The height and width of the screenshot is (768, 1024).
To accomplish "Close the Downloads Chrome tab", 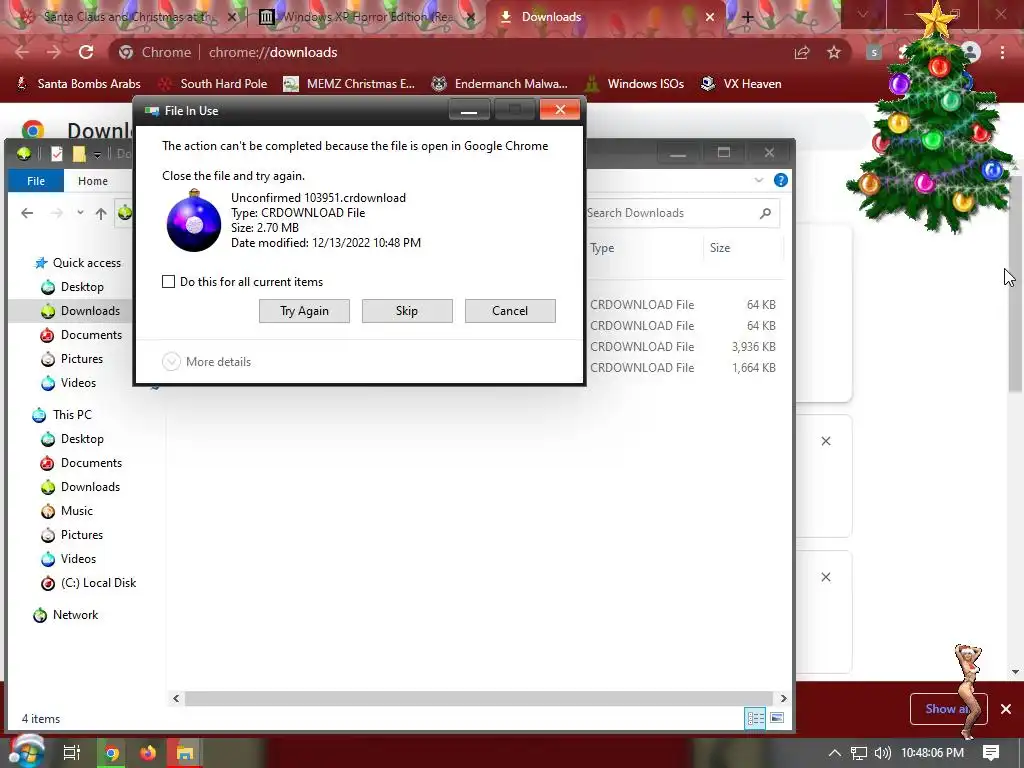I will (710, 18).
